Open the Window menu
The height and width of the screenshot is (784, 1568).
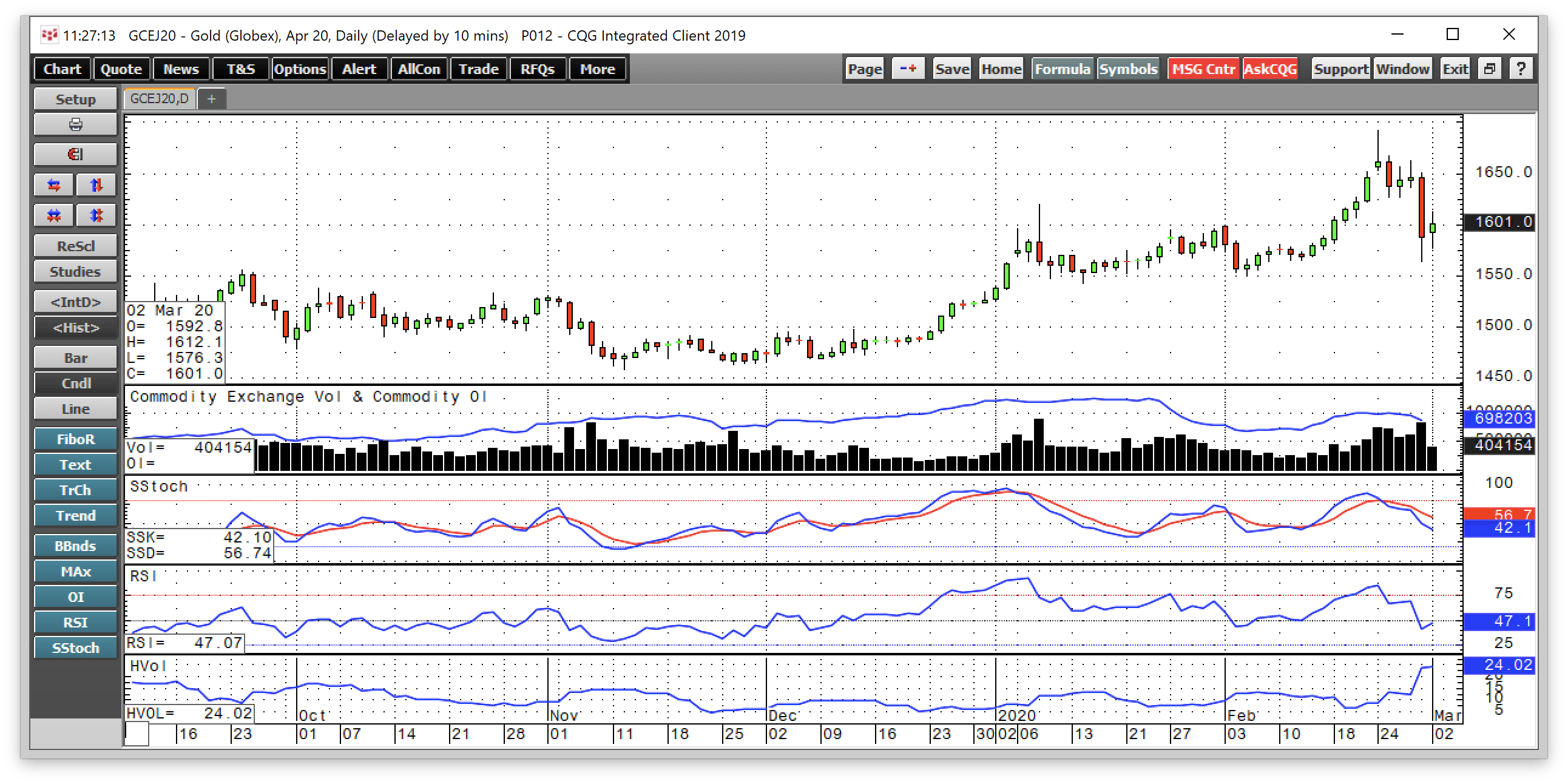pyautogui.click(x=1402, y=69)
